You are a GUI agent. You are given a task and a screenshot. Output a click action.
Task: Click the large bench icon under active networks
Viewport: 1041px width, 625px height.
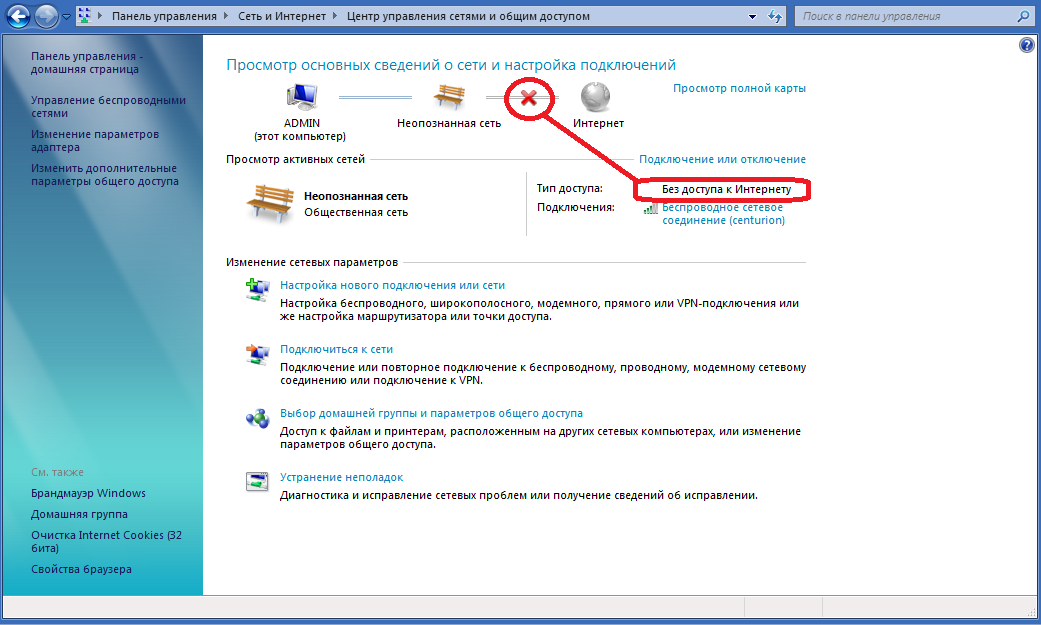(269, 204)
